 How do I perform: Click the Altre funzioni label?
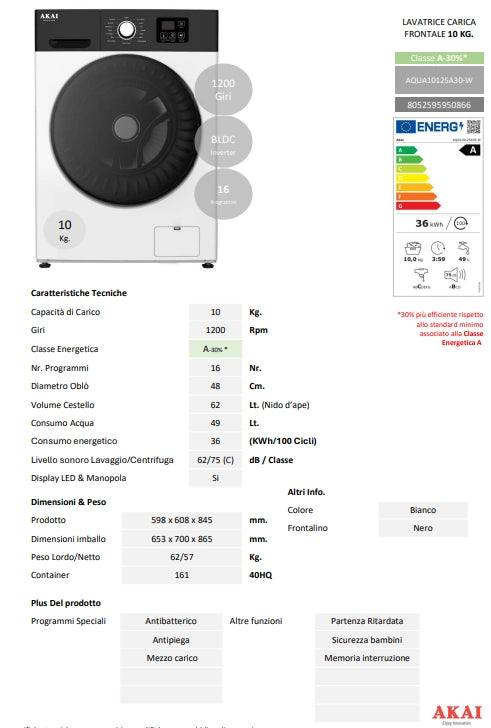click(256, 621)
